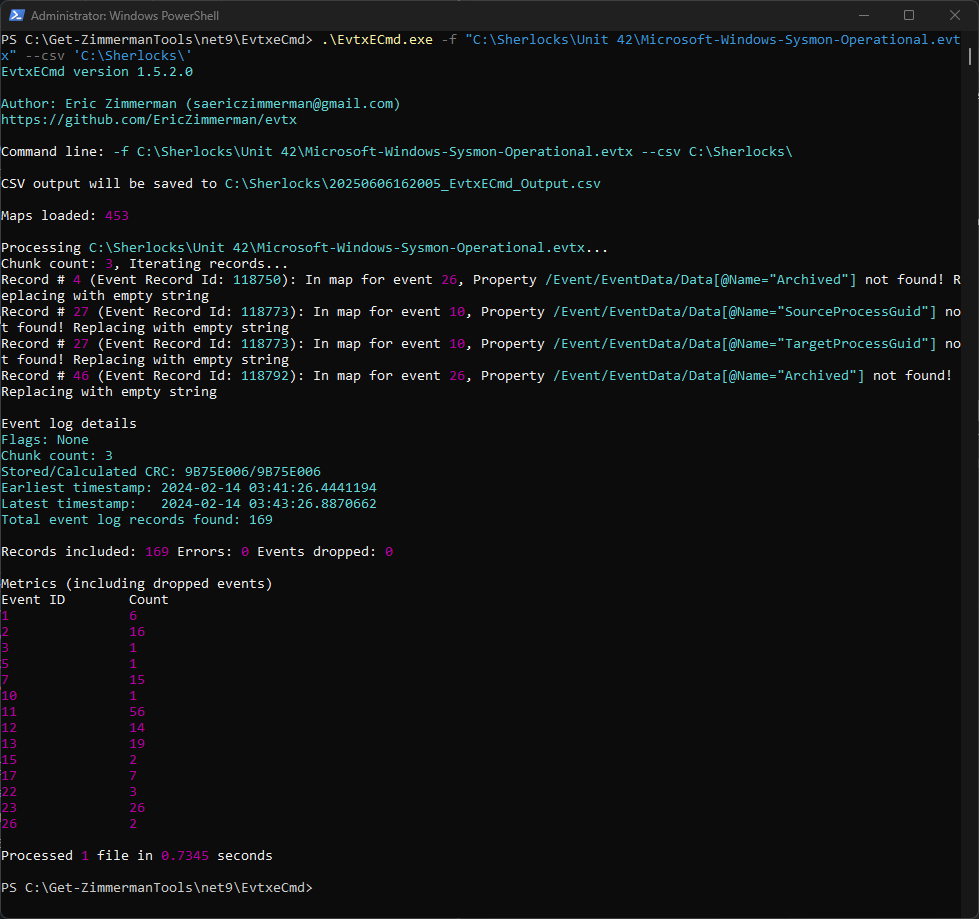The width and height of the screenshot is (979, 919).
Task: Click the github.com/EricZimmerman/evtx URL
Action: (149, 119)
